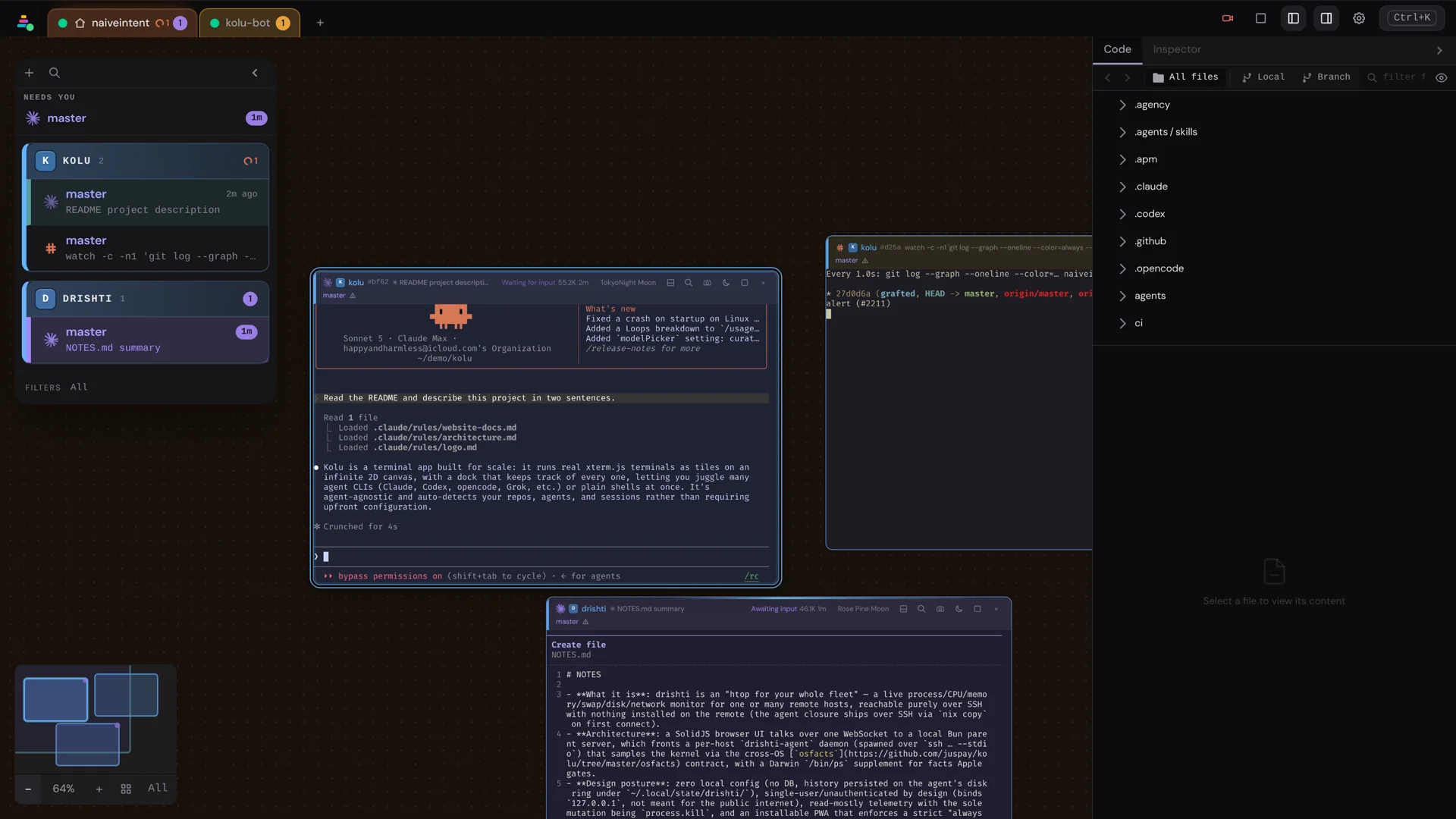Open the Needs You master entry
The height and width of the screenshot is (819, 1456).
tap(145, 118)
